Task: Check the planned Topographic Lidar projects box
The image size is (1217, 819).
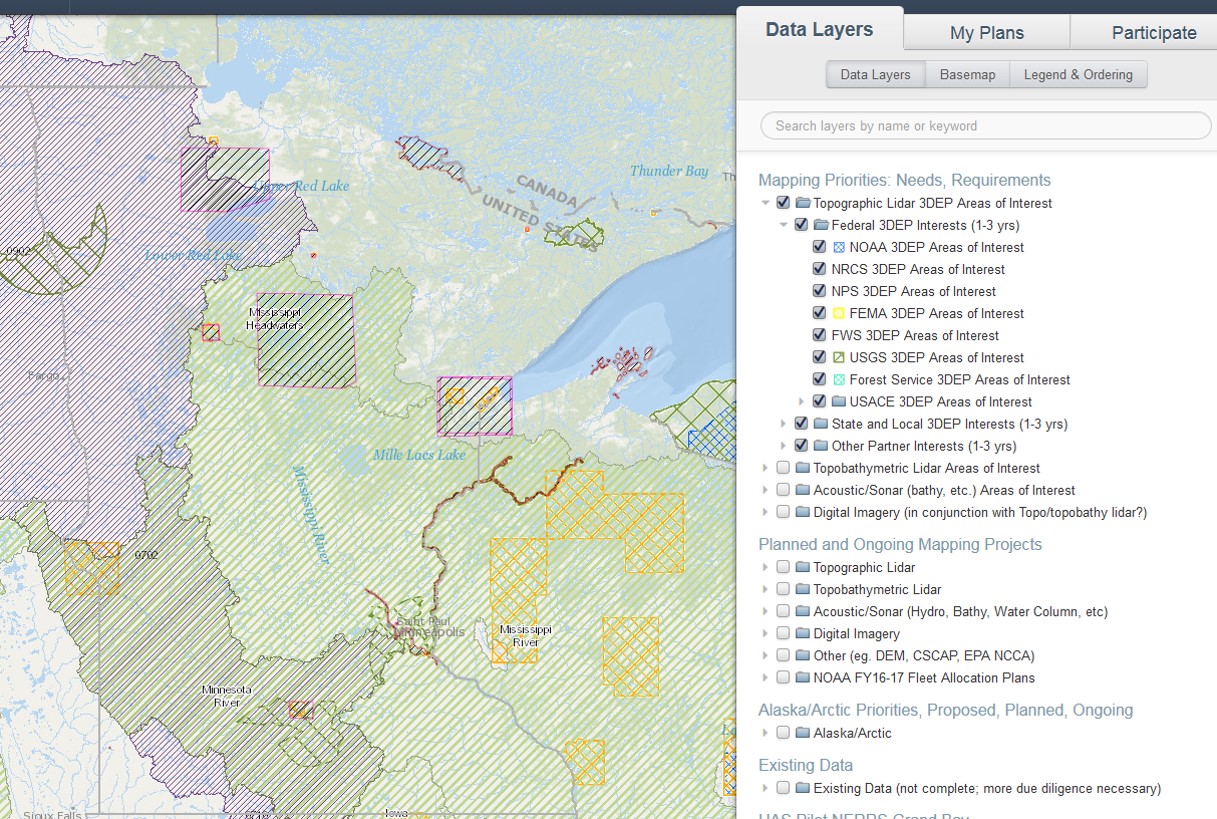Action: (783, 567)
